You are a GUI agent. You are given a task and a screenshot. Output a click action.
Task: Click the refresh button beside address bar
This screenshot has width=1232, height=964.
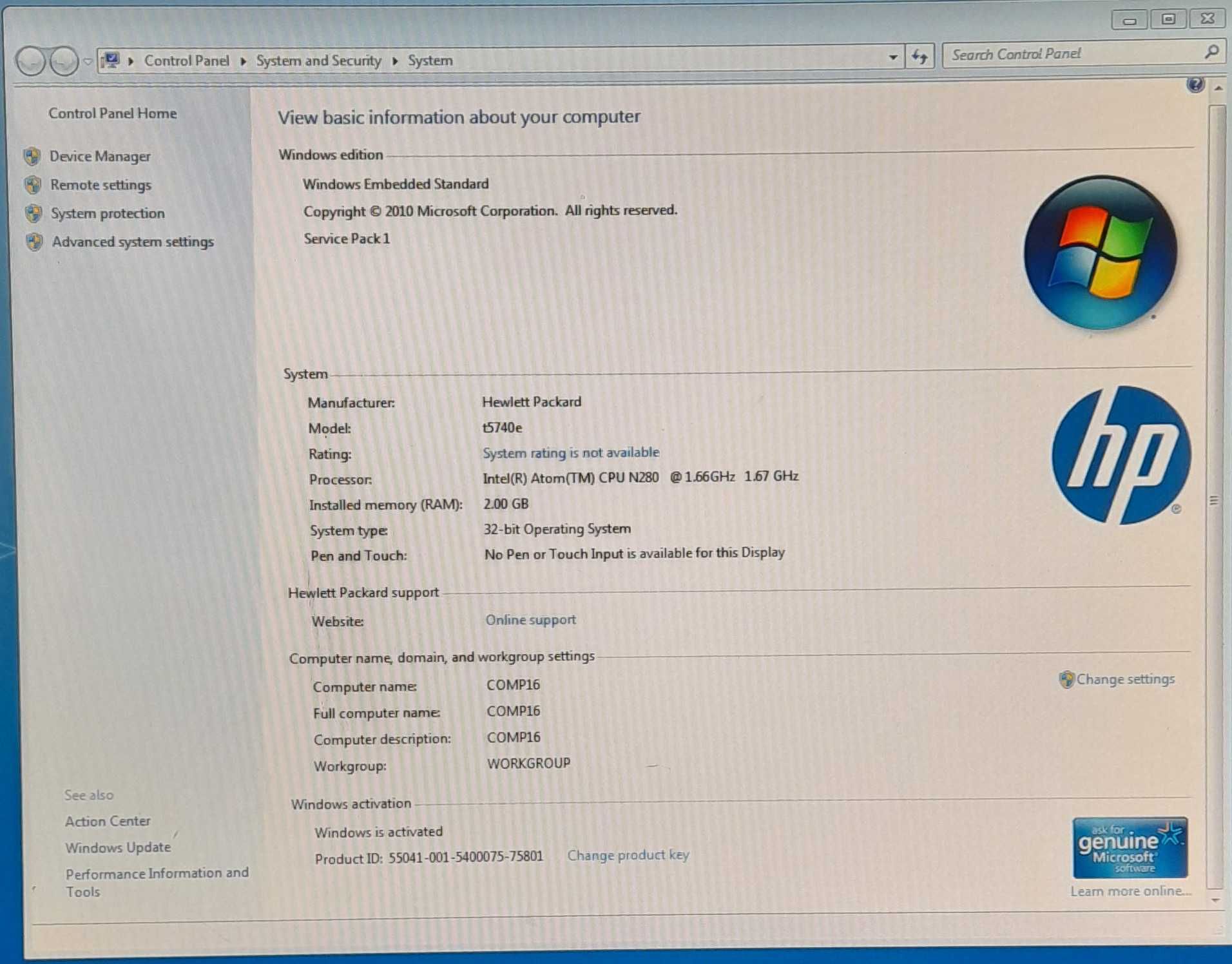tap(919, 57)
